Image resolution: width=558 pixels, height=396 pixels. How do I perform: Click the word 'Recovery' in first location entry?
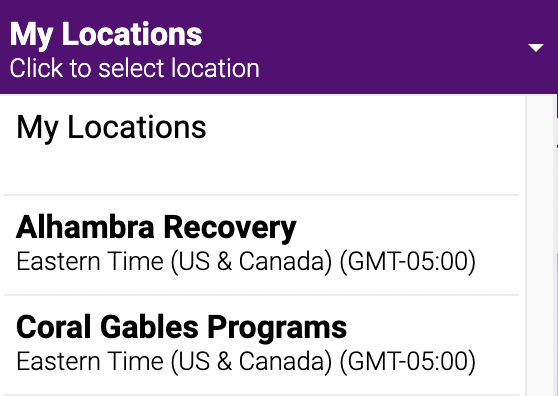pos(230,228)
